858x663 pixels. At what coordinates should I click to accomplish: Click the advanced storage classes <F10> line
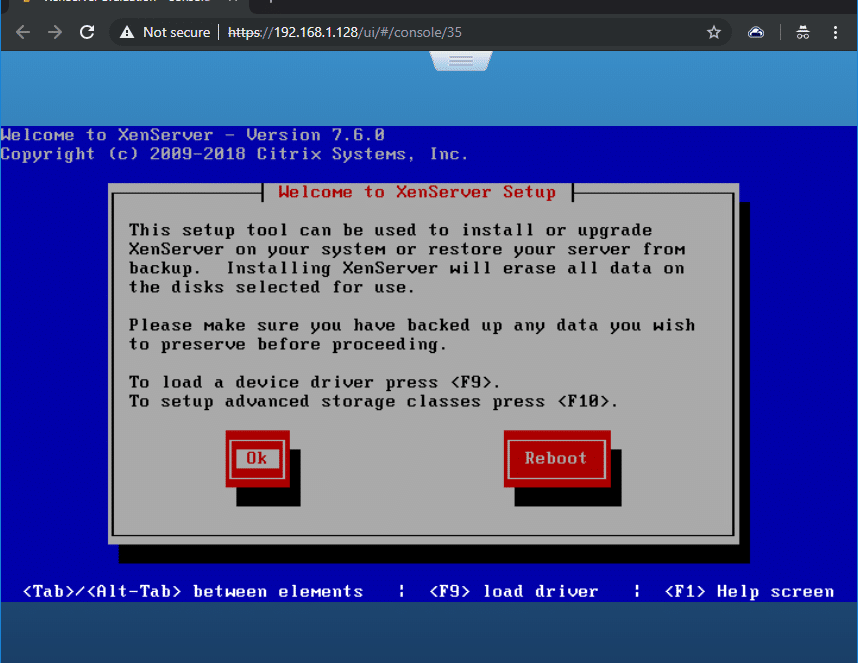point(373,402)
